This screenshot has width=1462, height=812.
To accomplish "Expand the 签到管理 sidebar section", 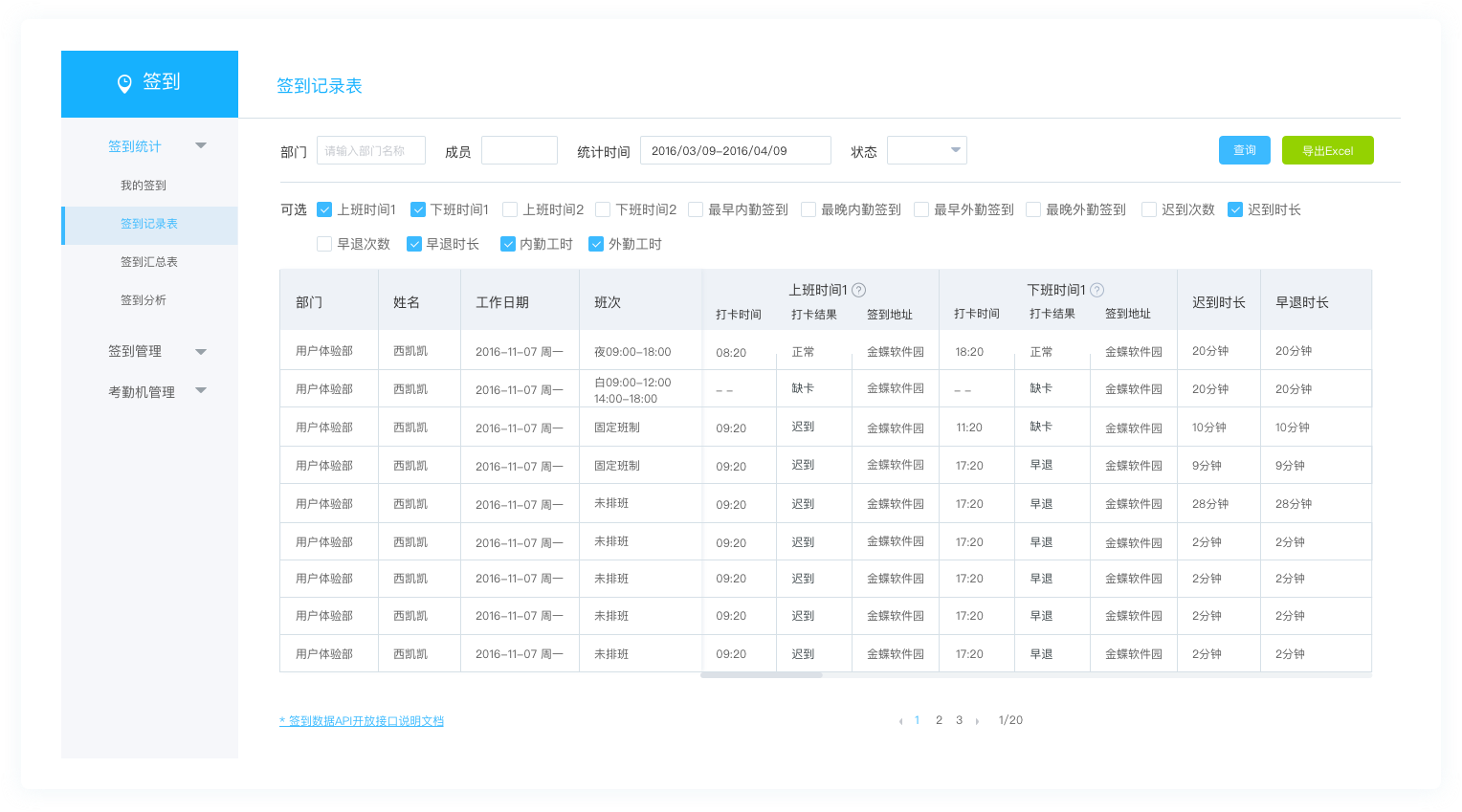I will pyautogui.click(x=201, y=352).
